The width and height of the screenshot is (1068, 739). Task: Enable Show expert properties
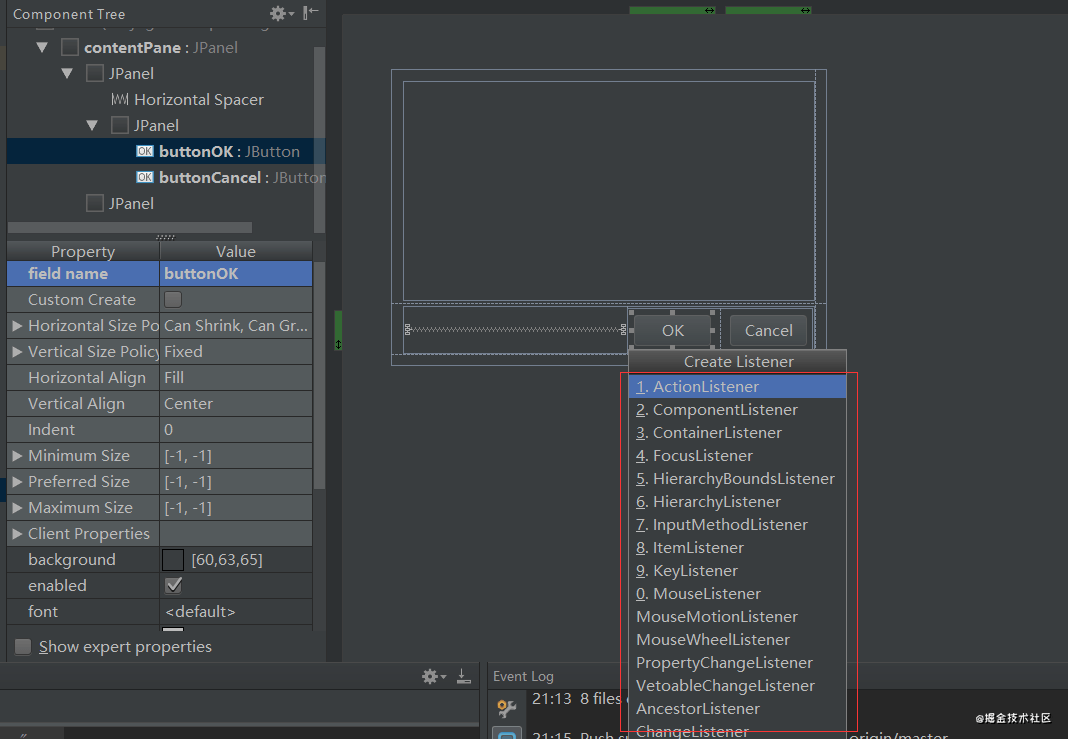(23, 646)
